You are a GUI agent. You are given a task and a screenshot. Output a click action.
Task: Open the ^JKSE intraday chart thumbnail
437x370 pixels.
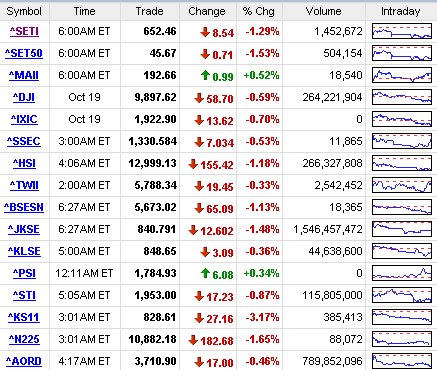click(x=402, y=229)
